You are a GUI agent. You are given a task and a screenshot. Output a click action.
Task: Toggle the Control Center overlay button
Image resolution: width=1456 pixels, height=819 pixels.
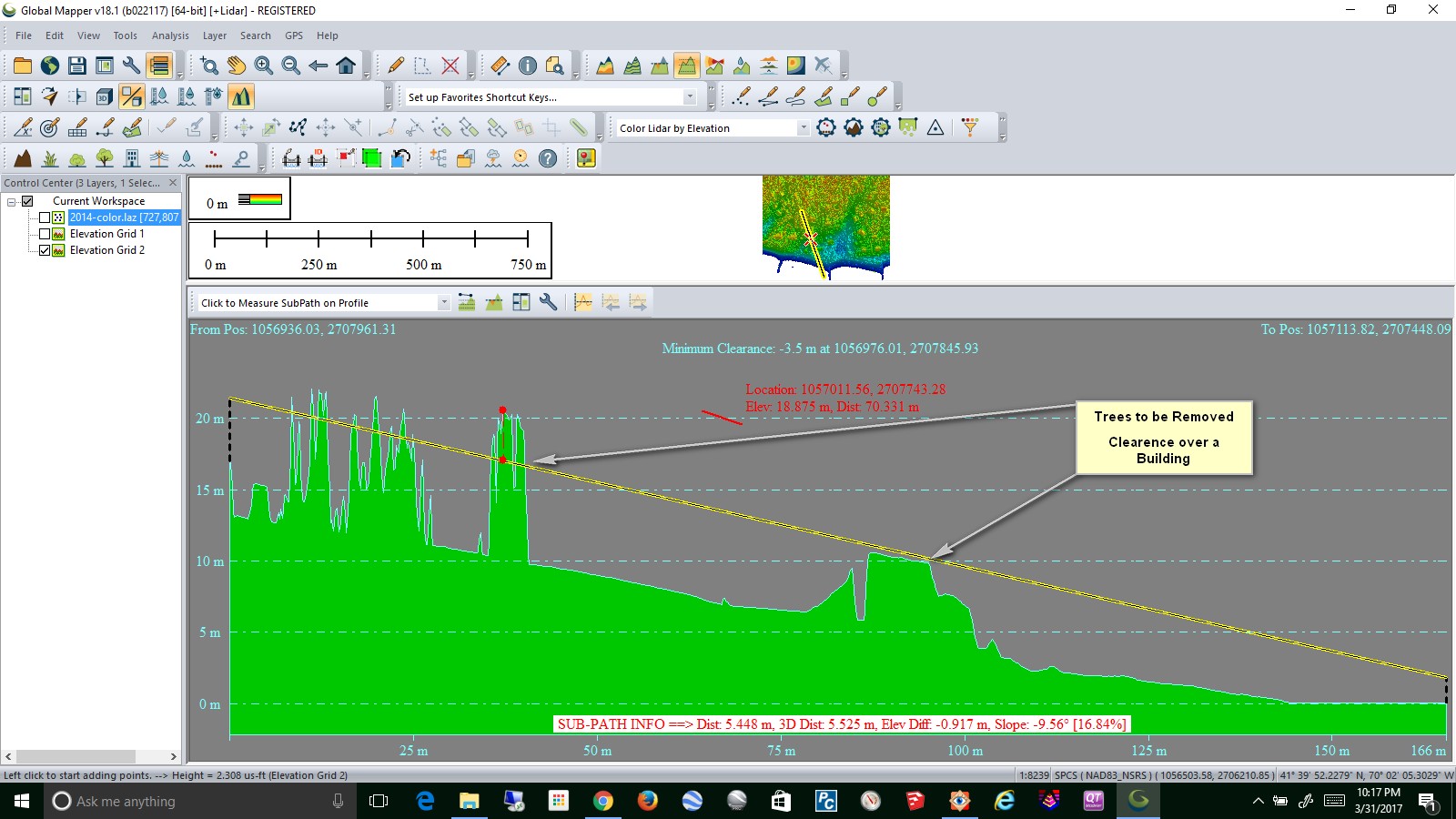coord(159,66)
